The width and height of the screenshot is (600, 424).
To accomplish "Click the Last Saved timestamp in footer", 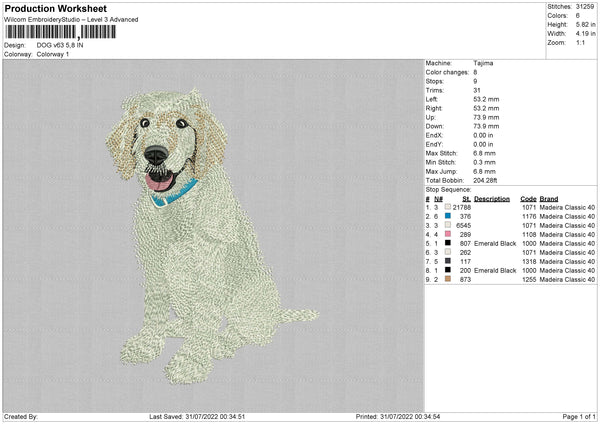I will [x=196, y=416].
